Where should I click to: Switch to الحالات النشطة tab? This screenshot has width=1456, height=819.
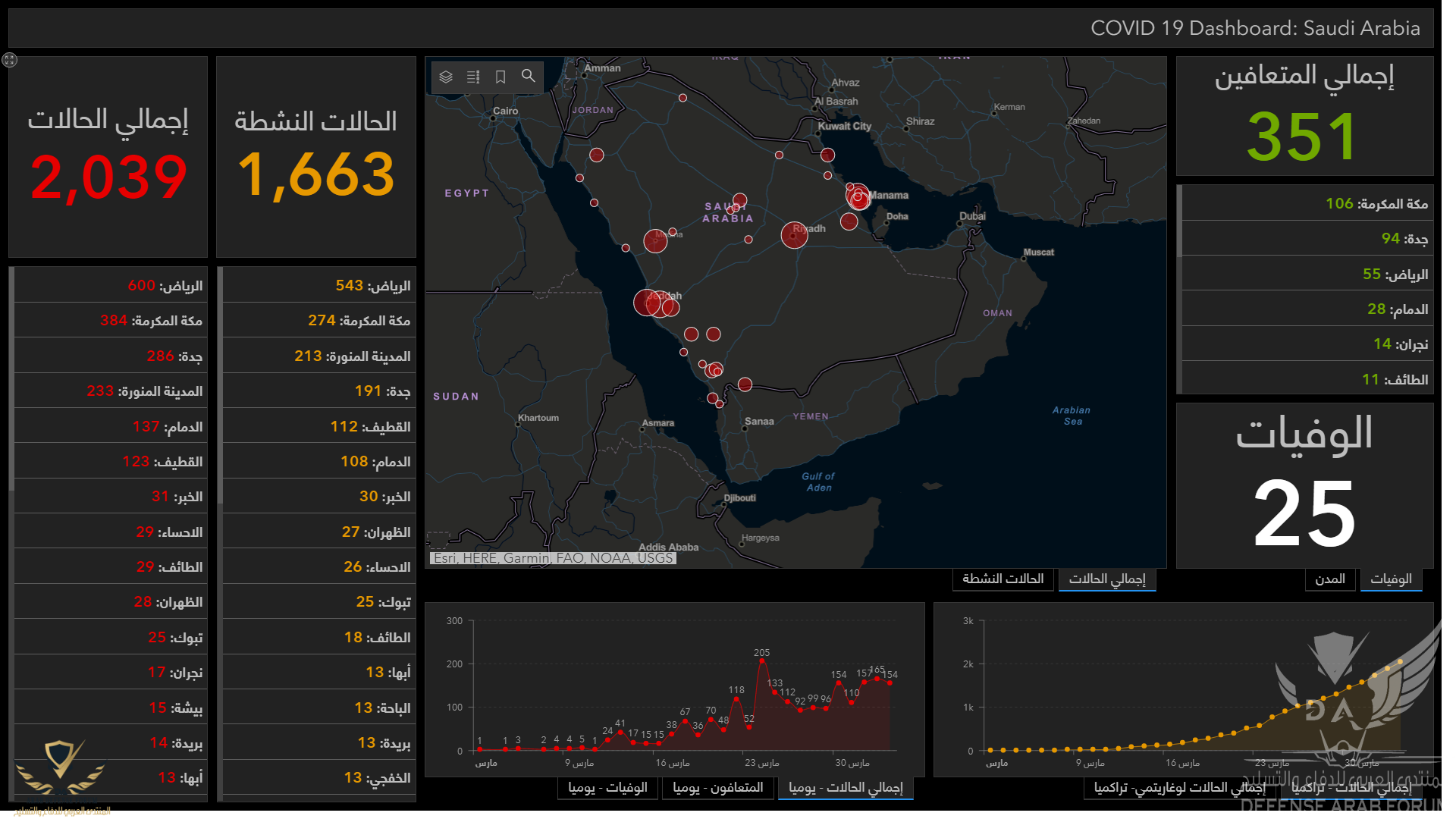click(x=1003, y=579)
